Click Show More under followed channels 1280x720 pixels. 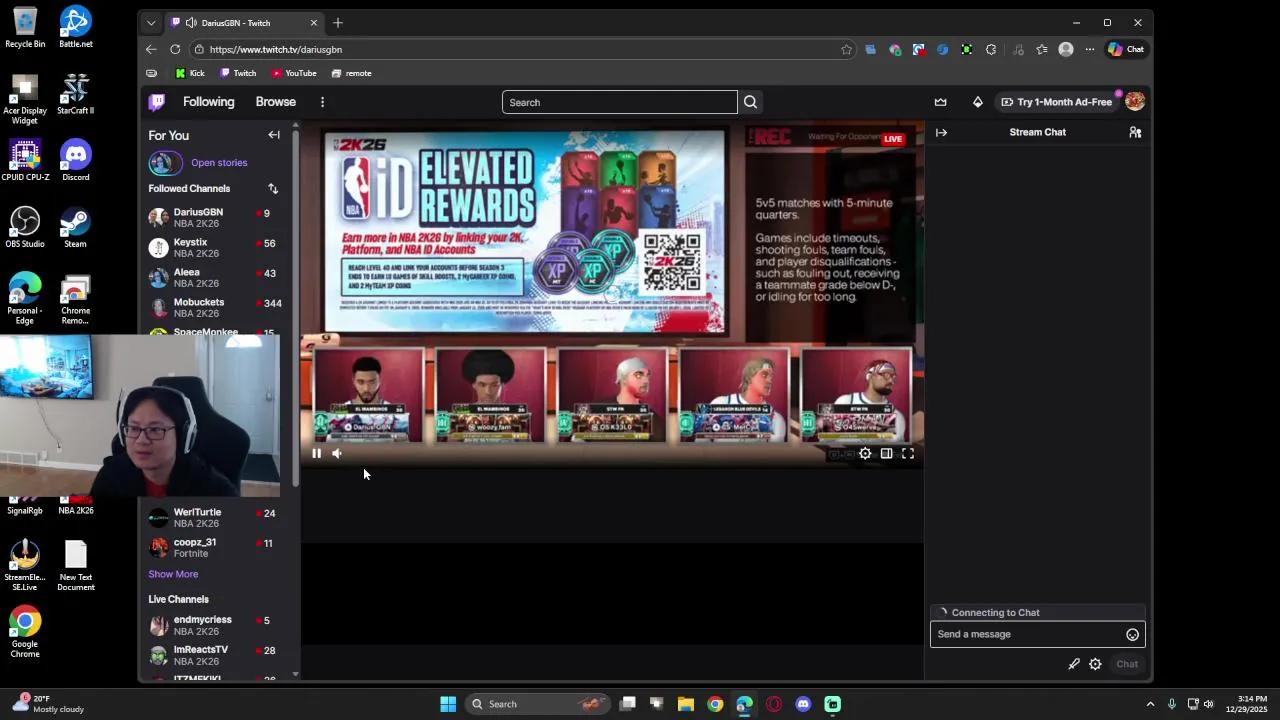pyautogui.click(x=173, y=574)
